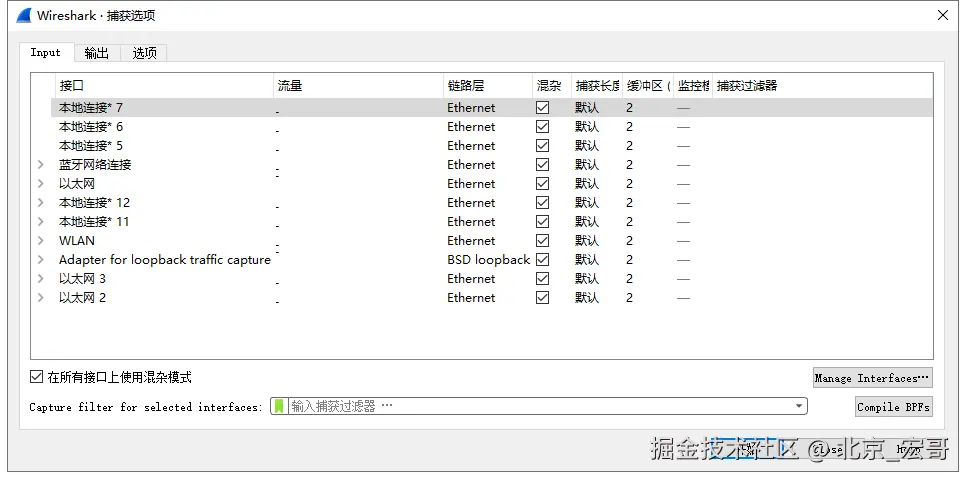The image size is (966, 479).
Task: Expand the 以太网 3 row
Action: pyautogui.click(x=41, y=279)
